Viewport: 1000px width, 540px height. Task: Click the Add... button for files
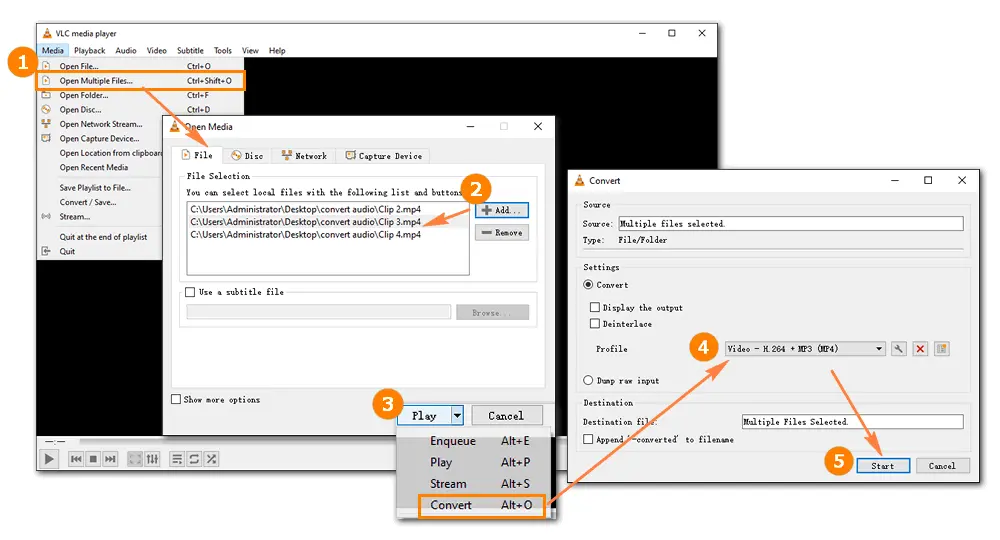(x=501, y=210)
